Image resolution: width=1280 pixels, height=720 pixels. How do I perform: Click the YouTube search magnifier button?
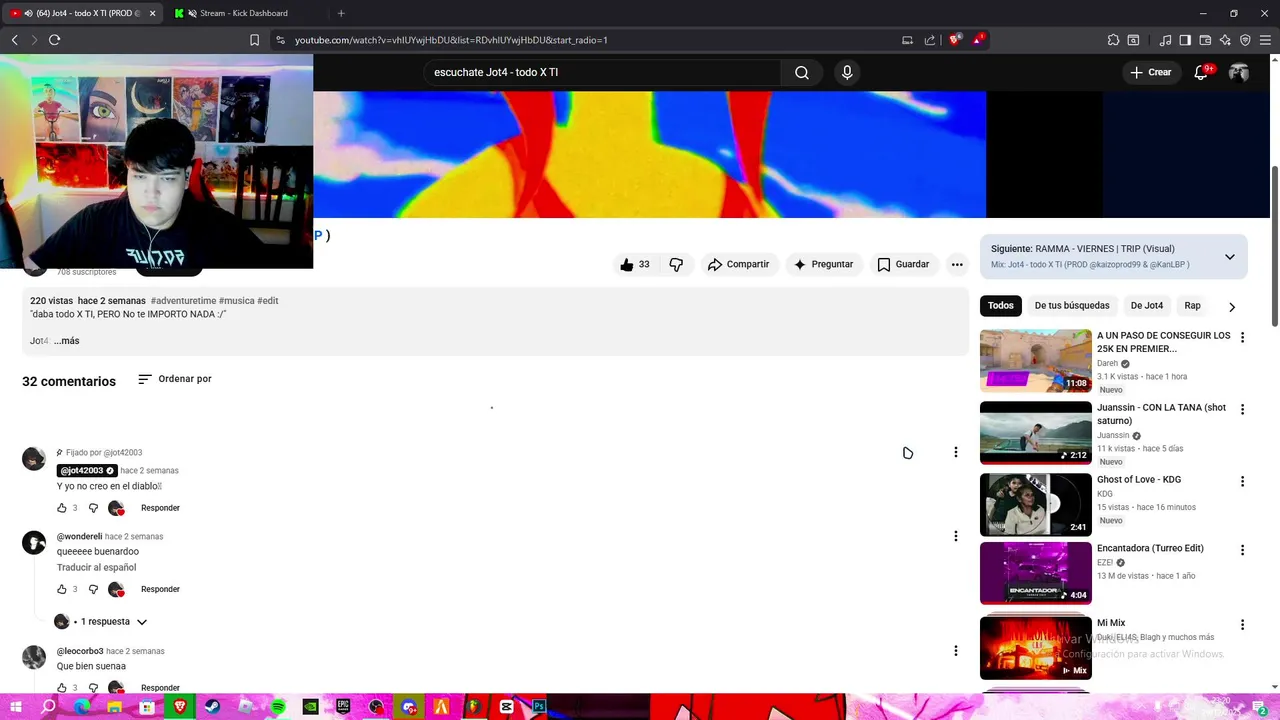[x=802, y=72]
